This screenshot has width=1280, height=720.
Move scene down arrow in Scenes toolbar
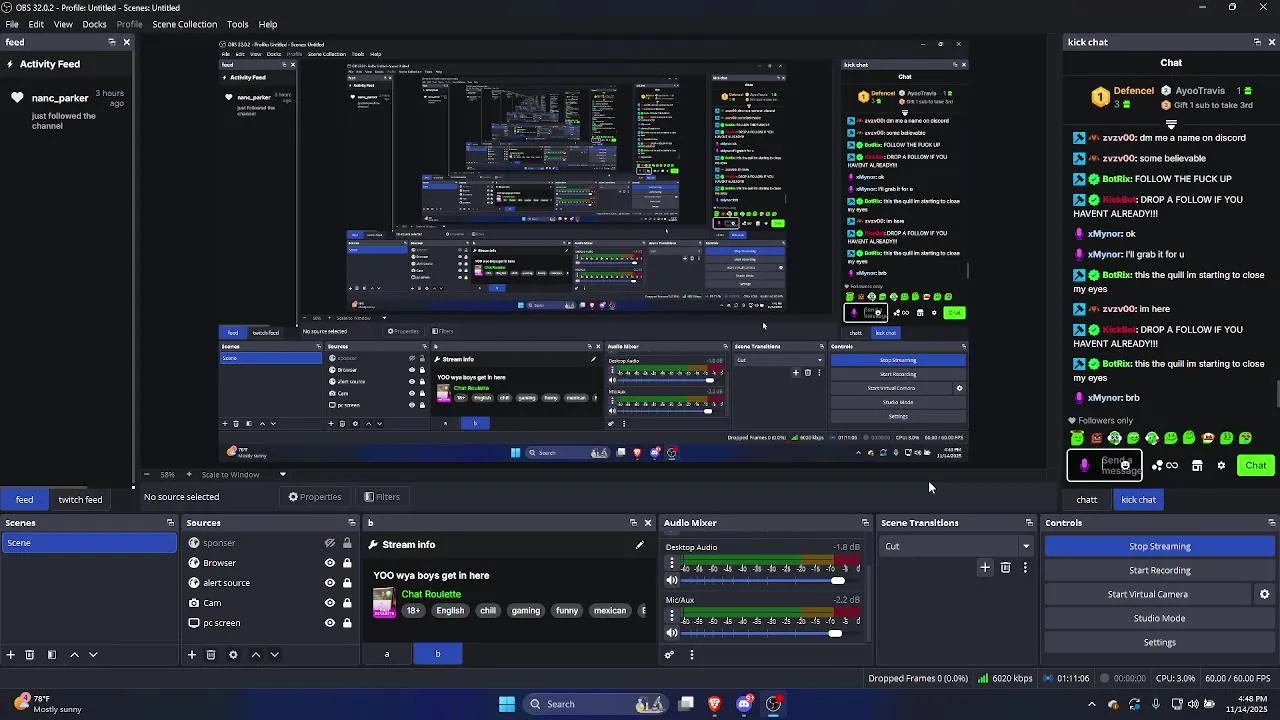pyautogui.click(x=93, y=655)
